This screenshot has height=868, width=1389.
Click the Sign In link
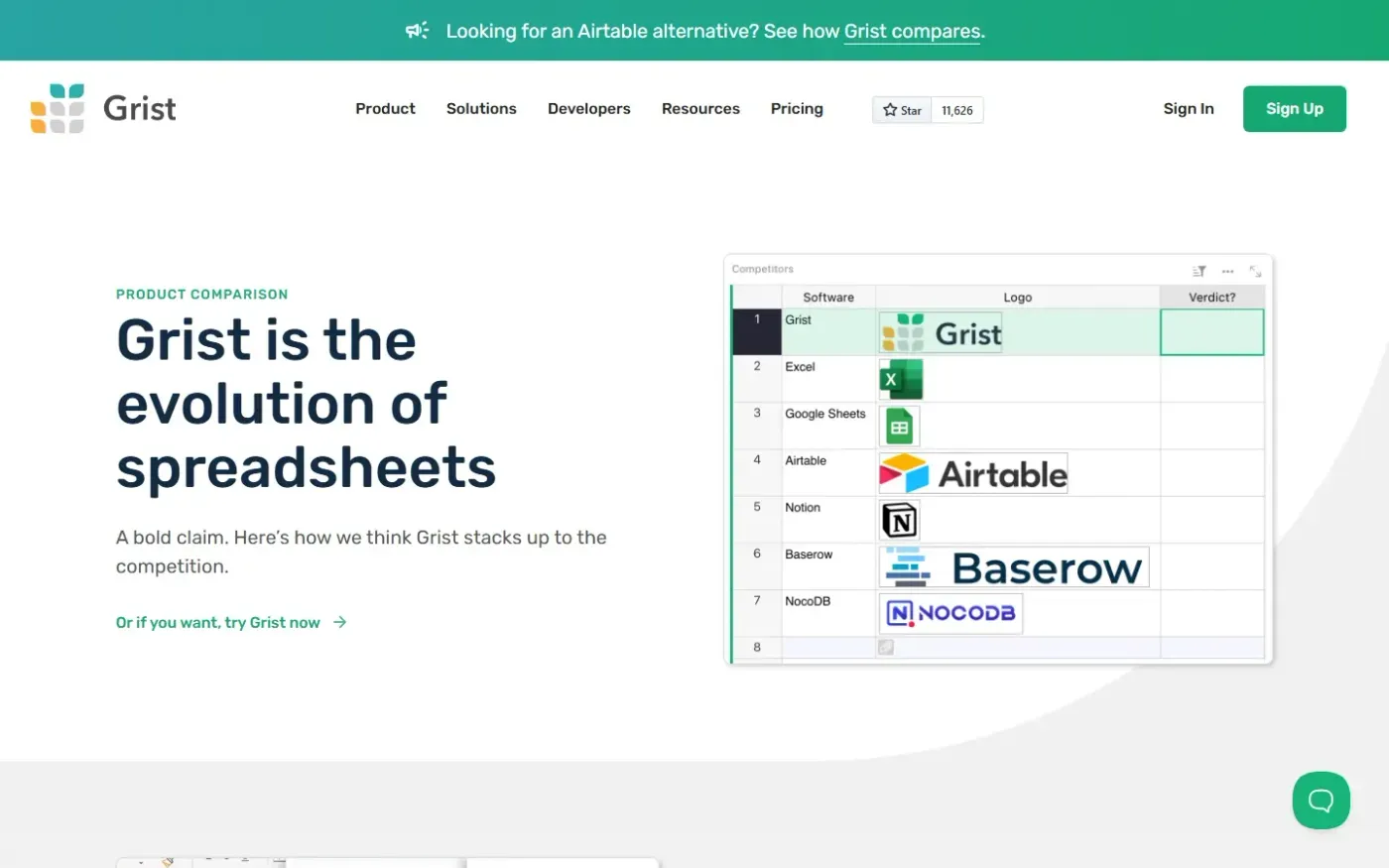1189,108
